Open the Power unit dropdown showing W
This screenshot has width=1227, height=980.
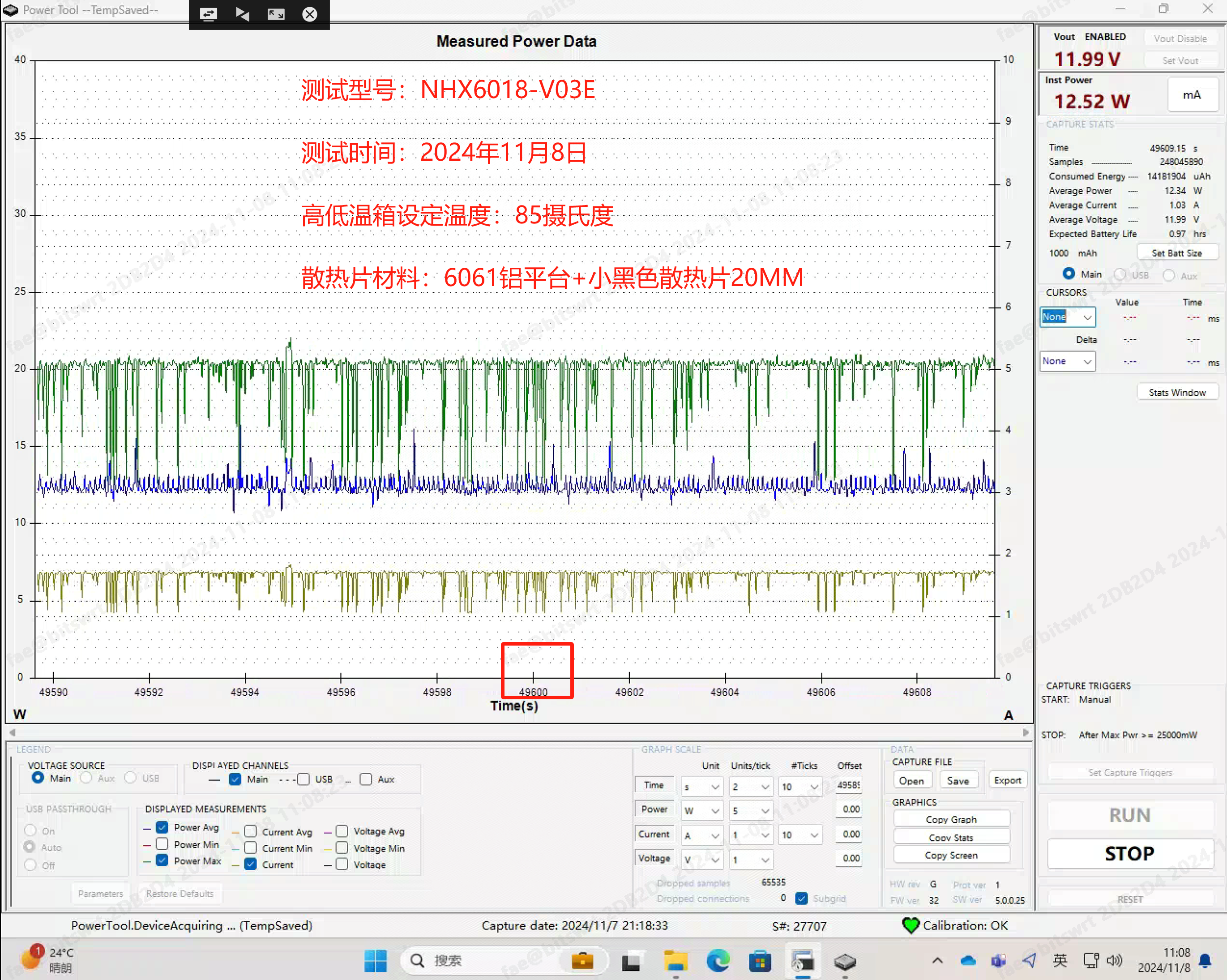(702, 810)
